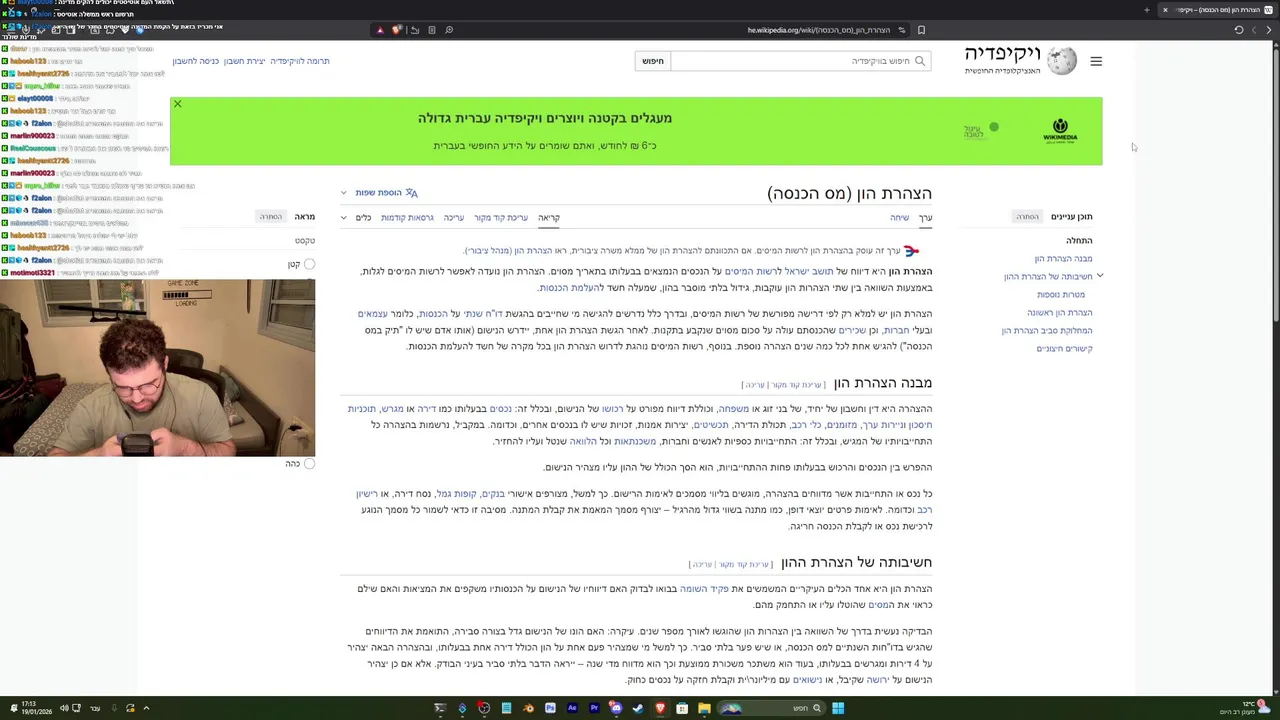
Task: Click the תרומה לוויקיפדיה donate link
Action: click(300, 61)
